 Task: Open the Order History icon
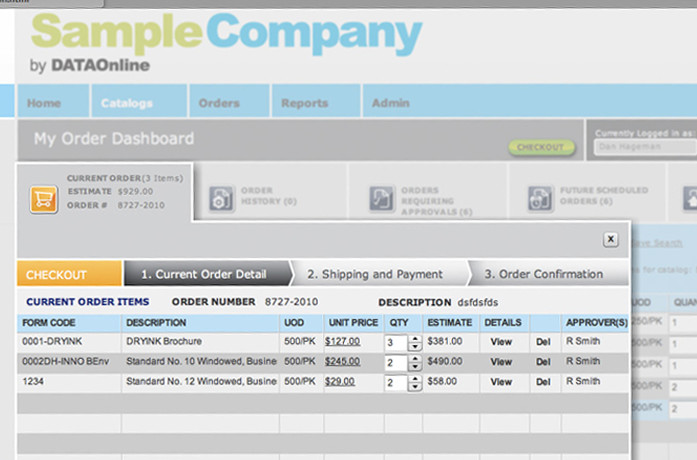point(219,198)
